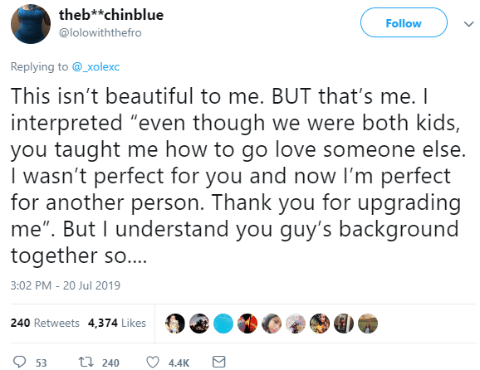The image size is (480, 370).
Task: Click first liker avatar in the row
Action: pyautogui.click(x=175, y=323)
